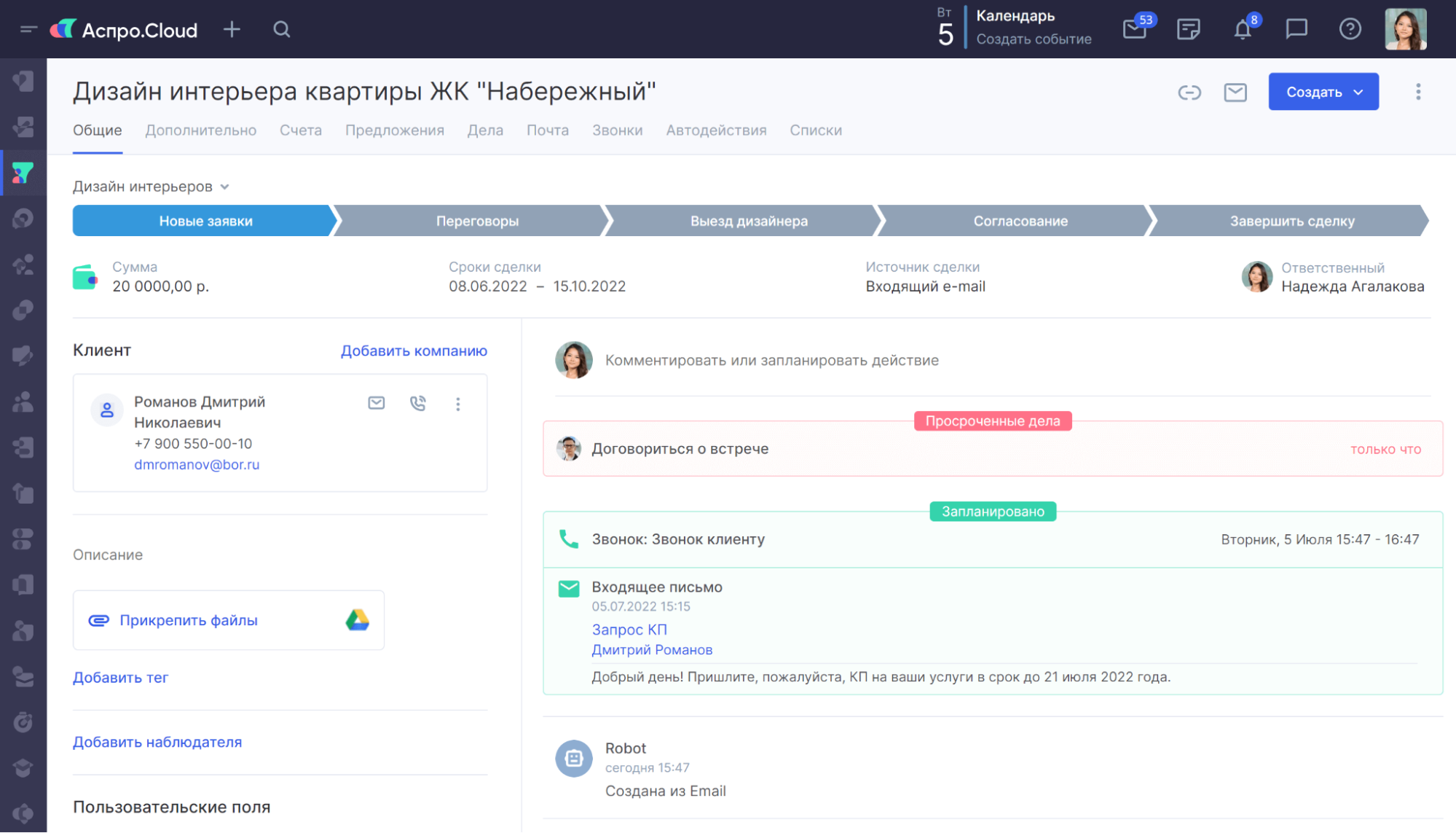Attach from Google Drive icon
Viewport: 1456px width, 833px height.
pyautogui.click(x=357, y=620)
